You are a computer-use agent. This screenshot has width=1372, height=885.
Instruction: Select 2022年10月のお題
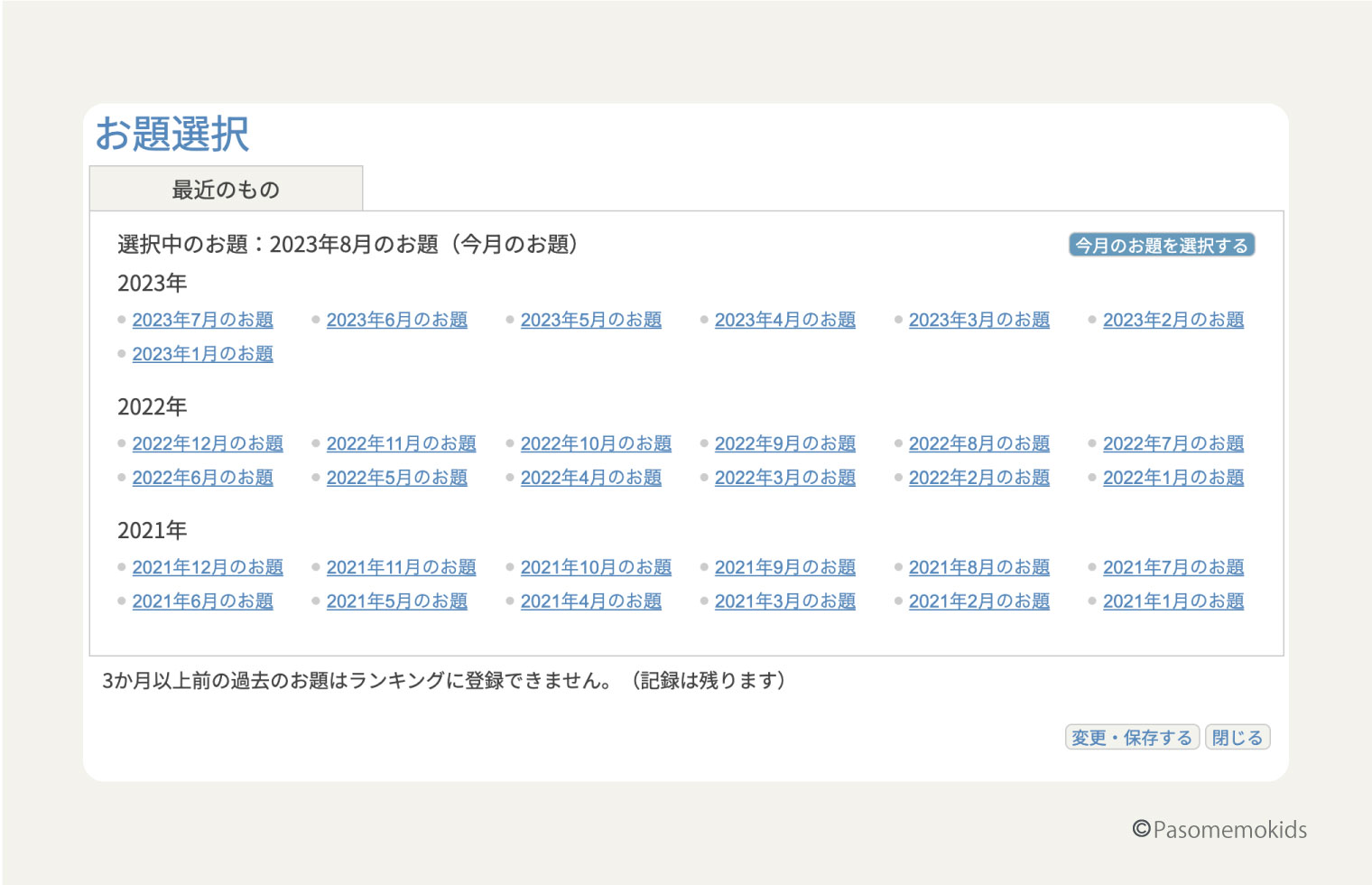(596, 443)
